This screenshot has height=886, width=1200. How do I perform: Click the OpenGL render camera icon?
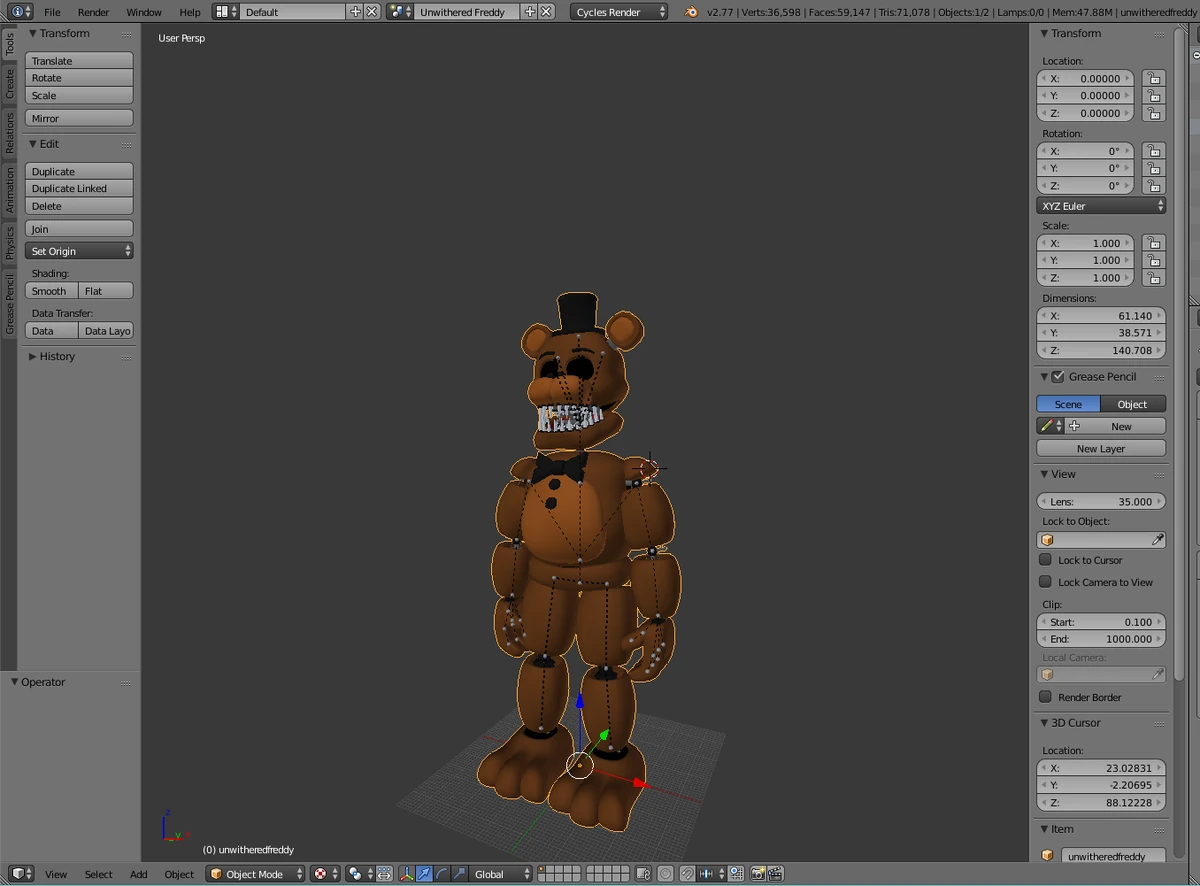pos(757,874)
